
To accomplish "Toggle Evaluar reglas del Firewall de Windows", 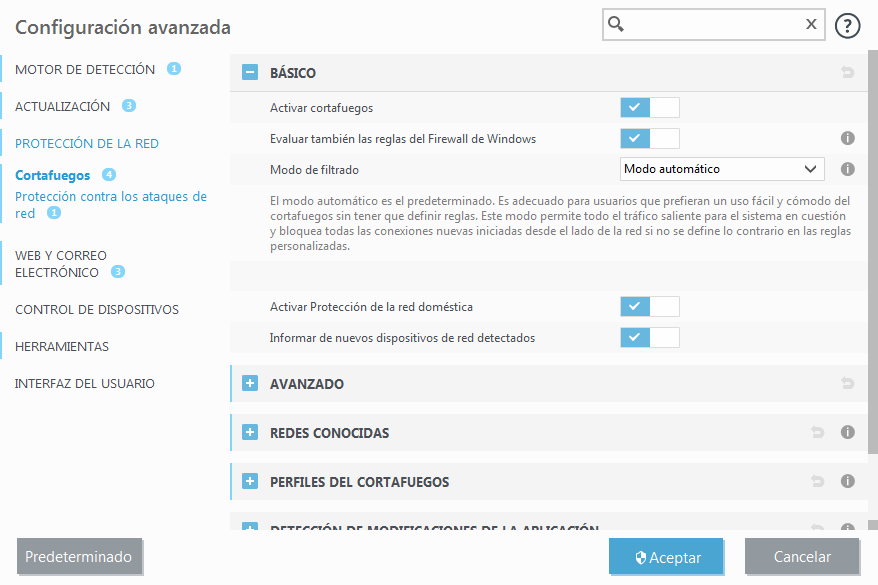I will pyautogui.click(x=650, y=138).
